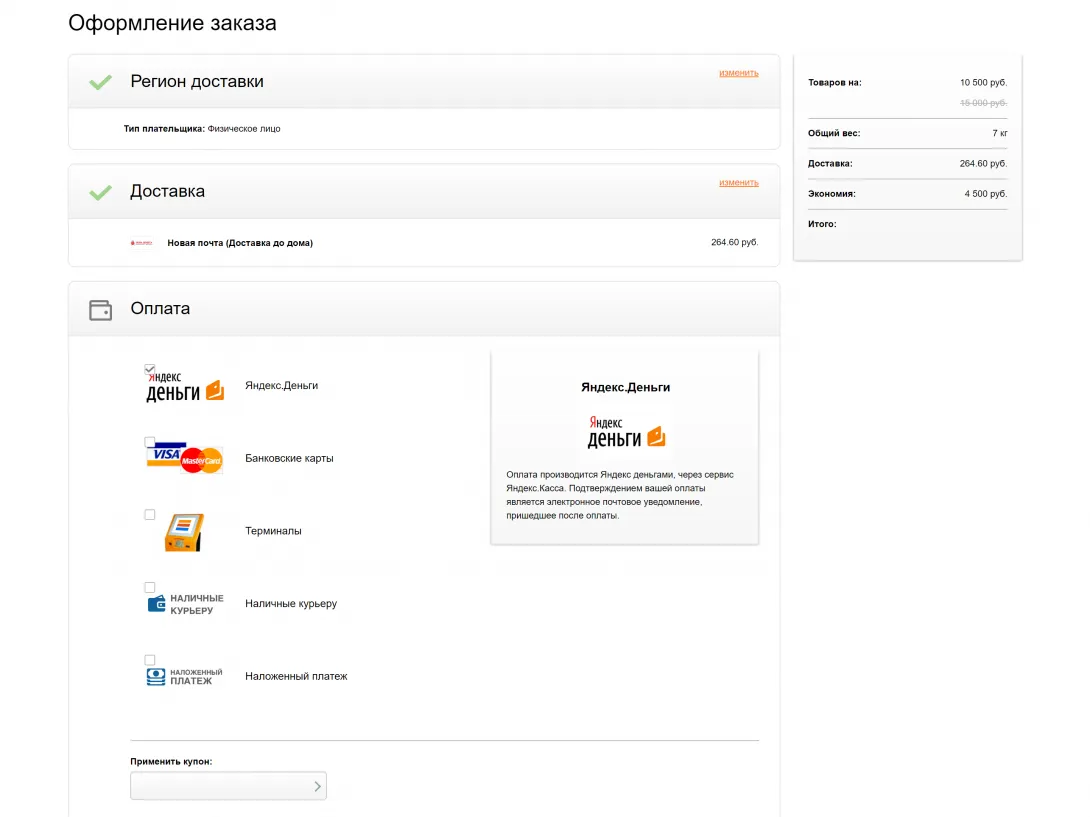Image resolution: width=1090 pixels, height=817 pixels.
Task: Tick the Банковские карты checkbox
Action: (149, 442)
